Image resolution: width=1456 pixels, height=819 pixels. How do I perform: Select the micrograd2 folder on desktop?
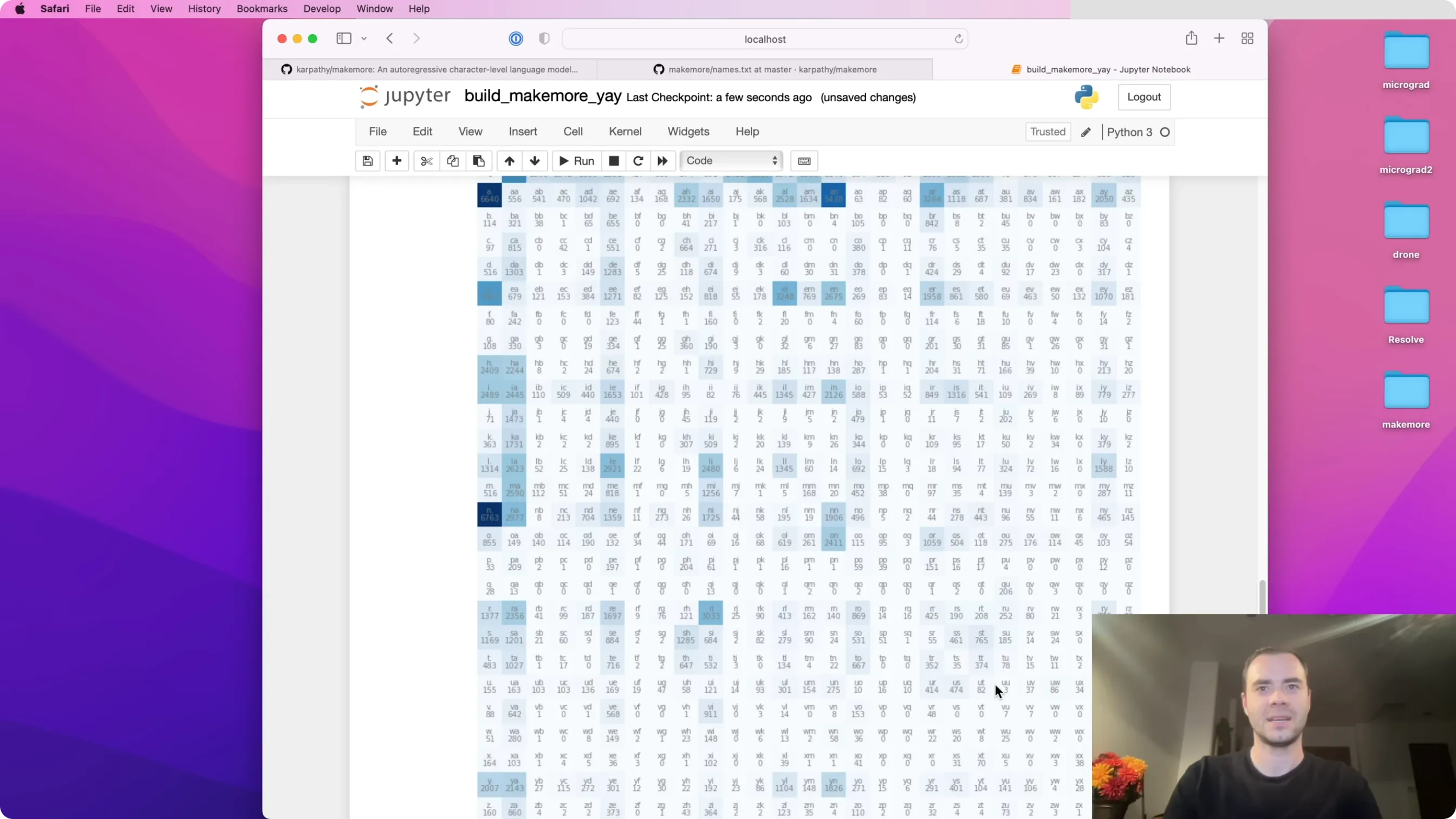pos(1406,146)
